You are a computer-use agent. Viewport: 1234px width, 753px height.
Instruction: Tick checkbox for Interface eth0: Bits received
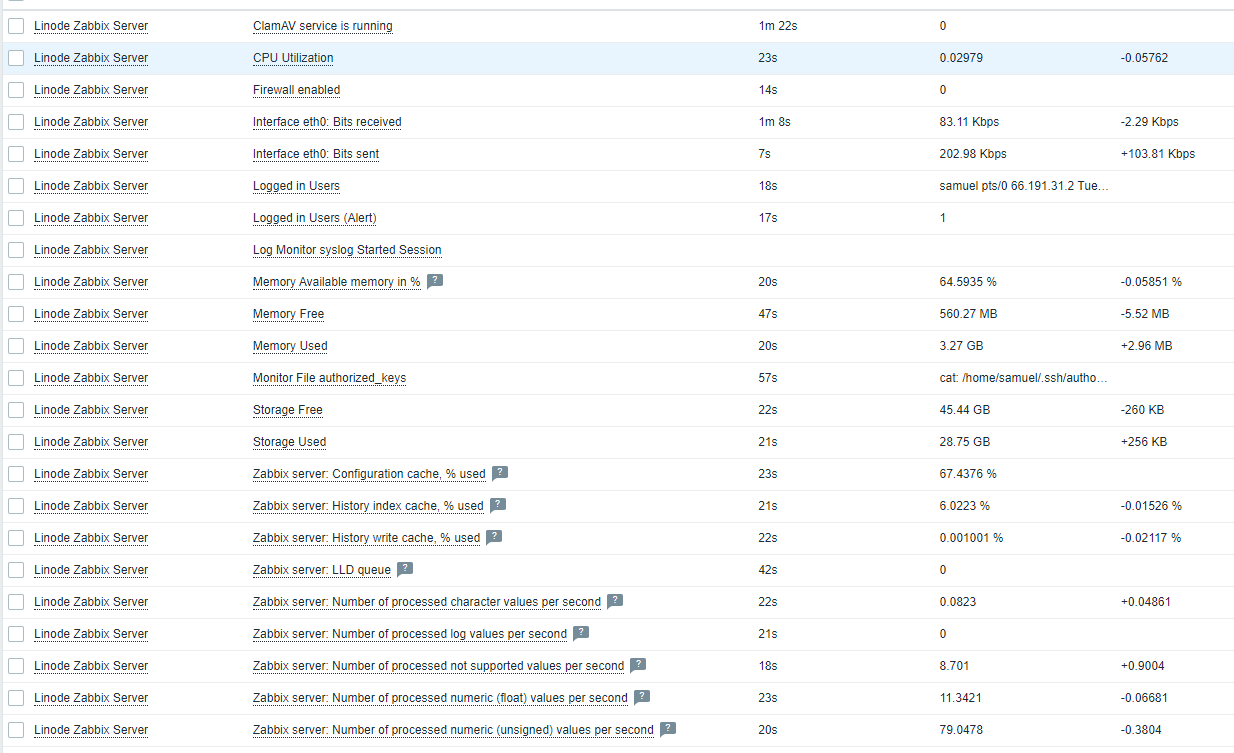(16, 122)
